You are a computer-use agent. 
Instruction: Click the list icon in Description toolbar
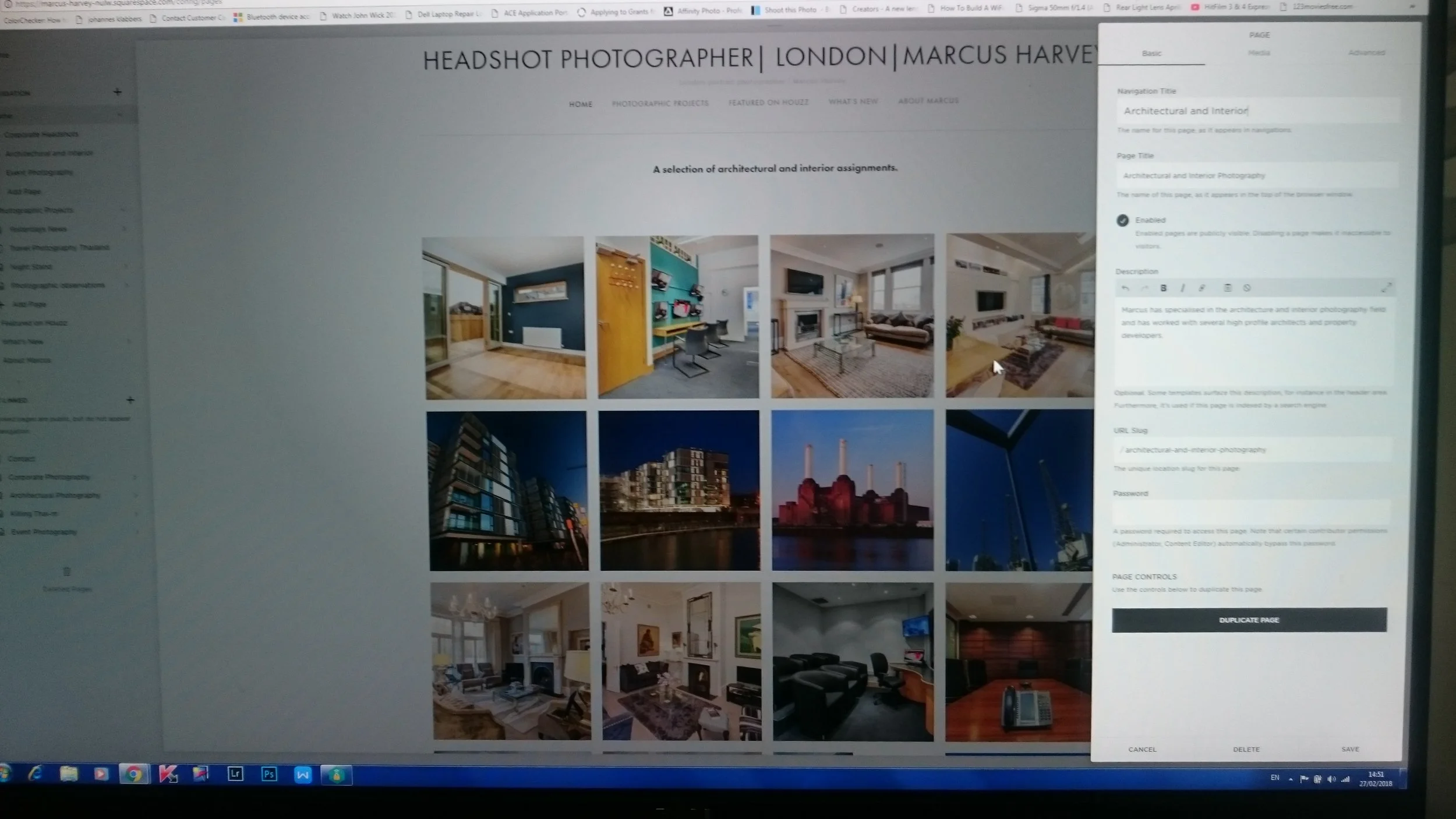tap(1227, 288)
